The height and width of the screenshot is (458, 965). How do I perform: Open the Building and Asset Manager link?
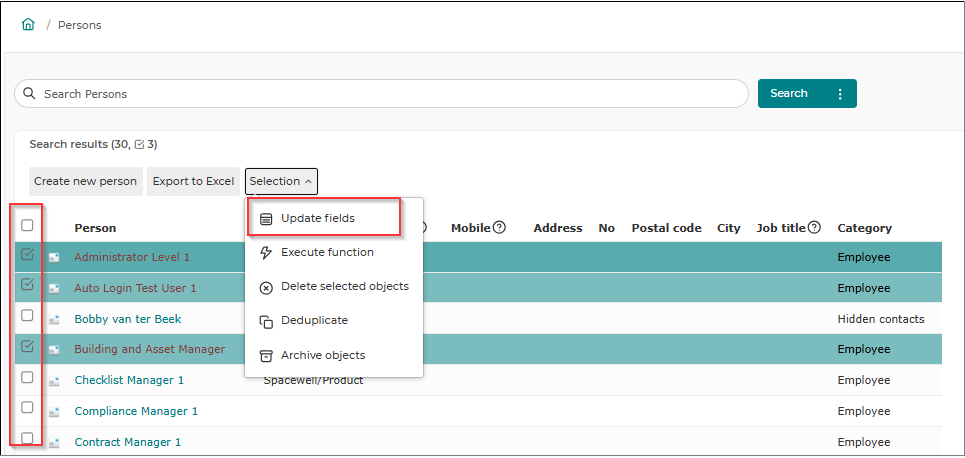(x=150, y=349)
